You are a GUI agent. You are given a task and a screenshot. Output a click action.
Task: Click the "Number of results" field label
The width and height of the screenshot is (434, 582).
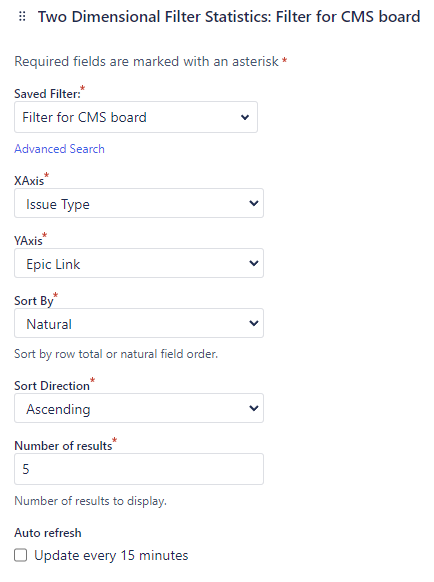63,445
